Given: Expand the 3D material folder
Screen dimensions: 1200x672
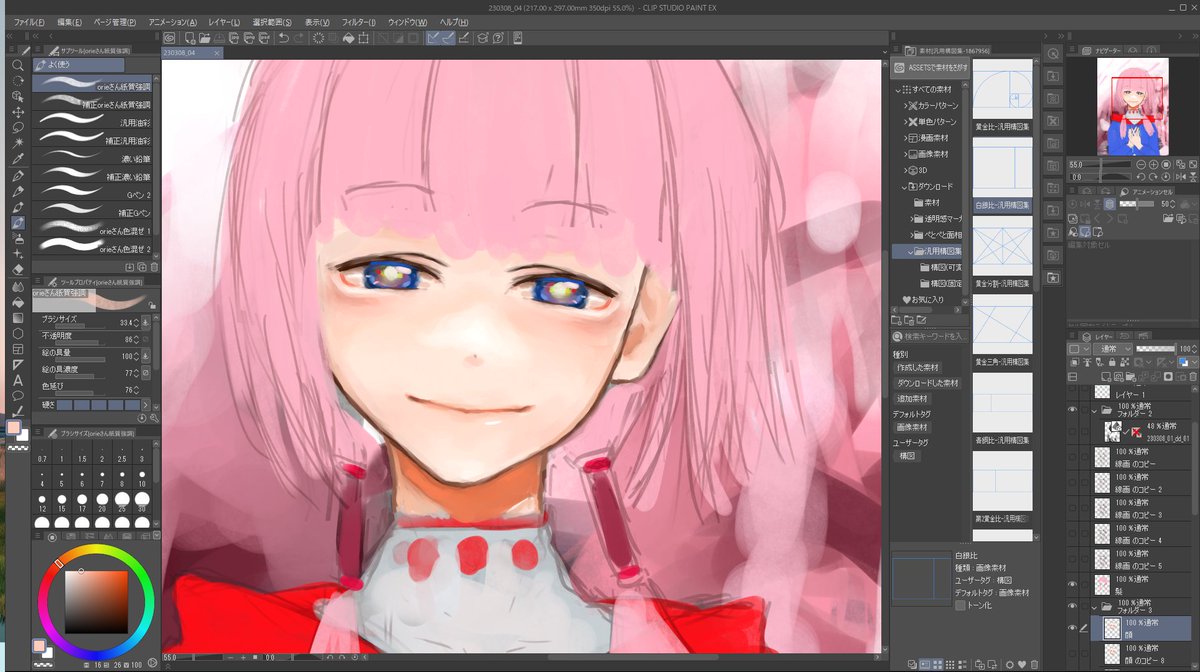Looking at the screenshot, I should [x=906, y=170].
